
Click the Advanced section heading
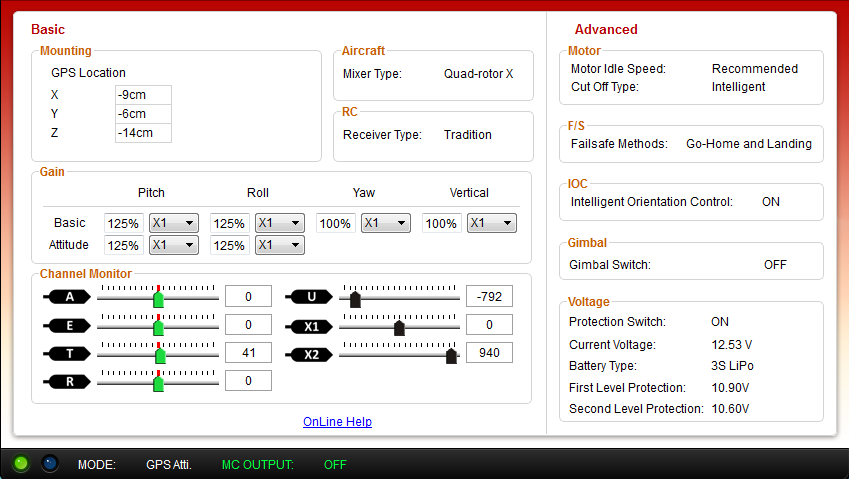click(x=606, y=29)
